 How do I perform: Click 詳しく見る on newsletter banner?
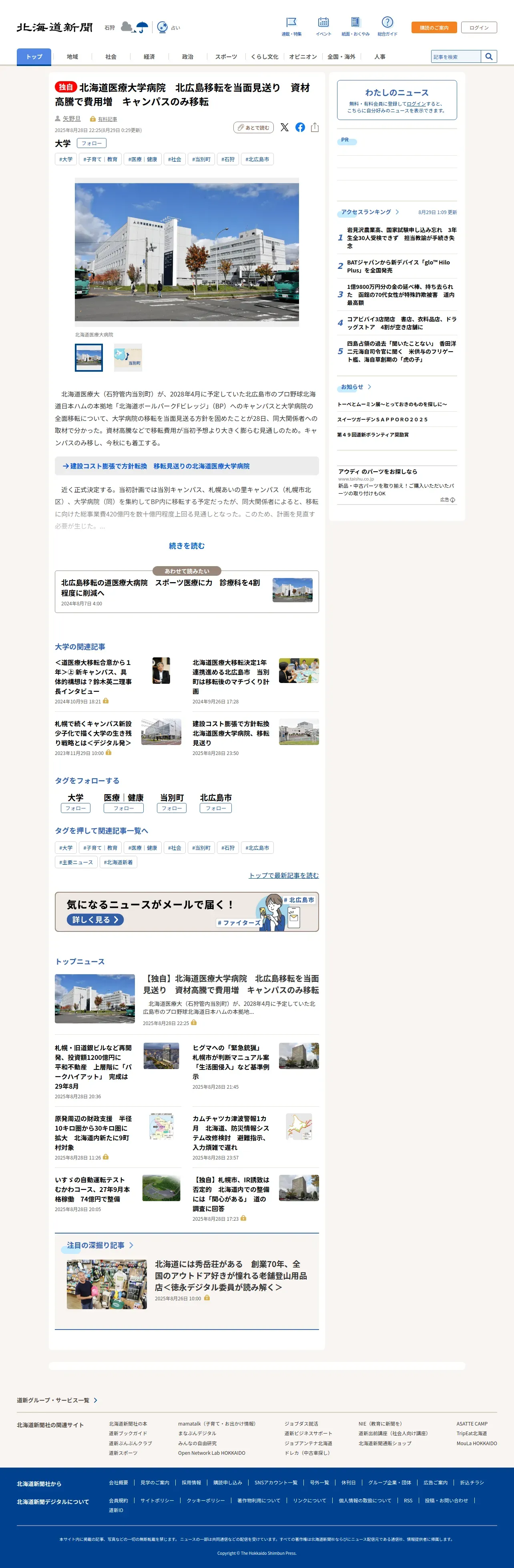tap(95, 920)
